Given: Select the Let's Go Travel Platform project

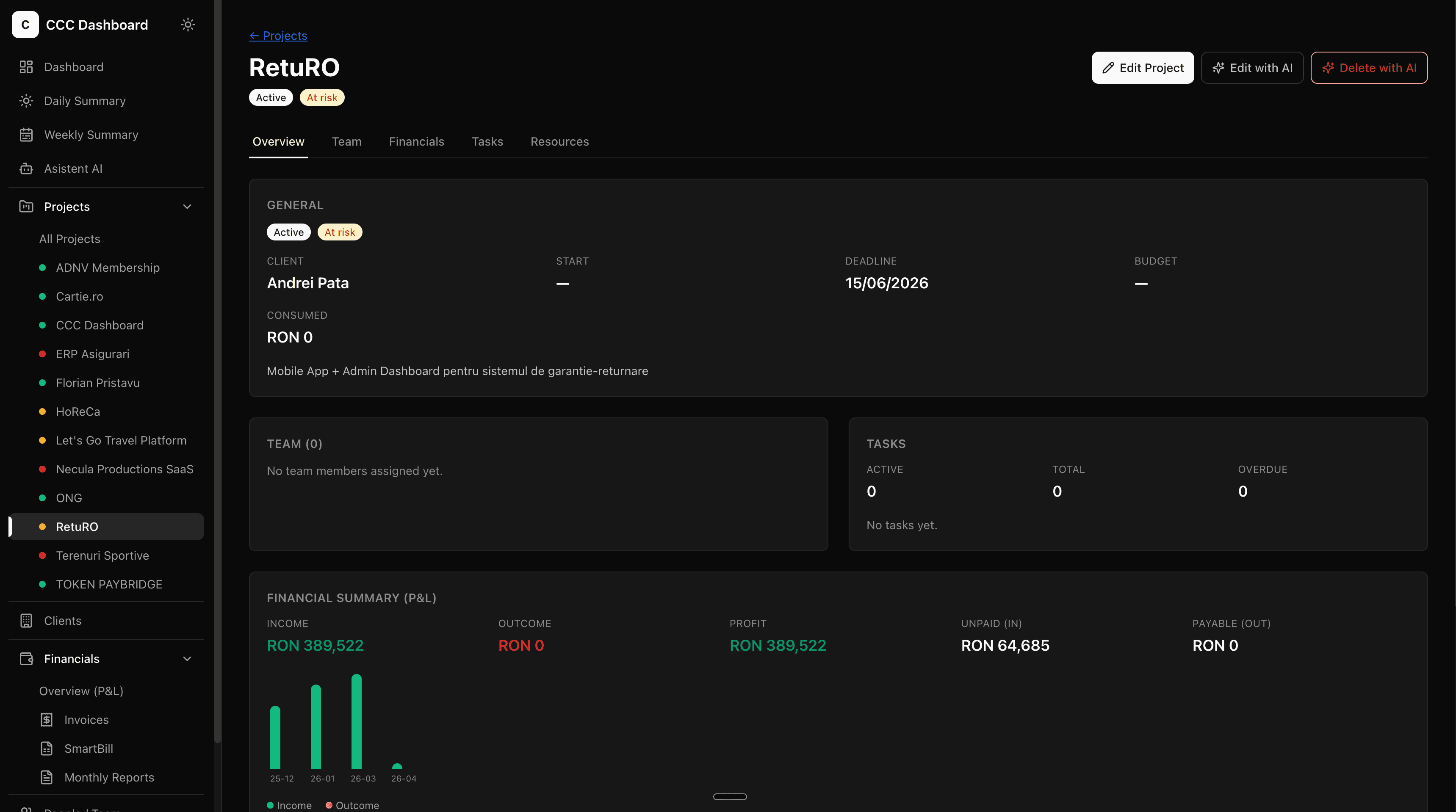Looking at the screenshot, I should [x=106, y=440].
